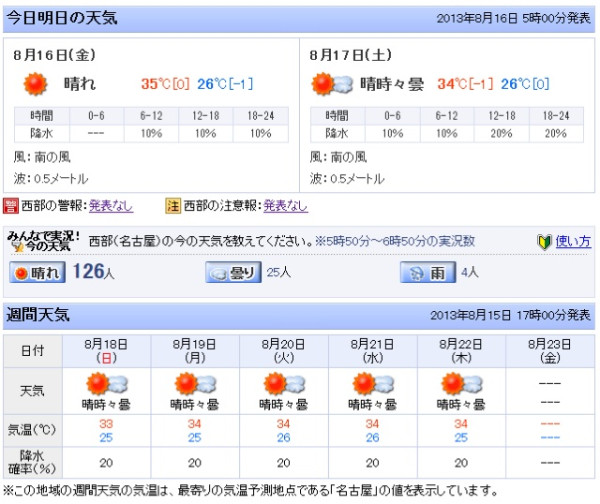The image size is (600, 504).
Task: Click the 34℃[-1] high for August 17
Action: [x=466, y=84]
